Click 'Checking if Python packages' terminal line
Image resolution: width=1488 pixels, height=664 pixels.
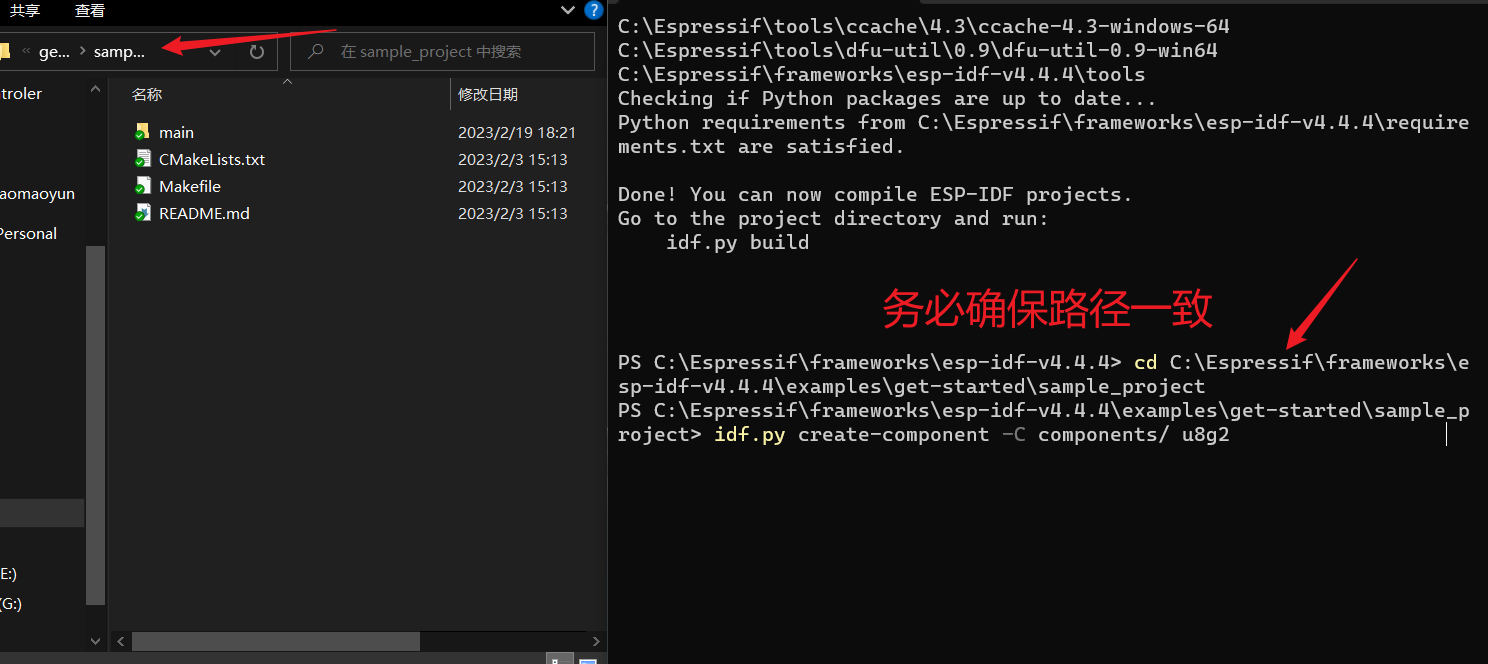pyautogui.click(x=887, y=98)
